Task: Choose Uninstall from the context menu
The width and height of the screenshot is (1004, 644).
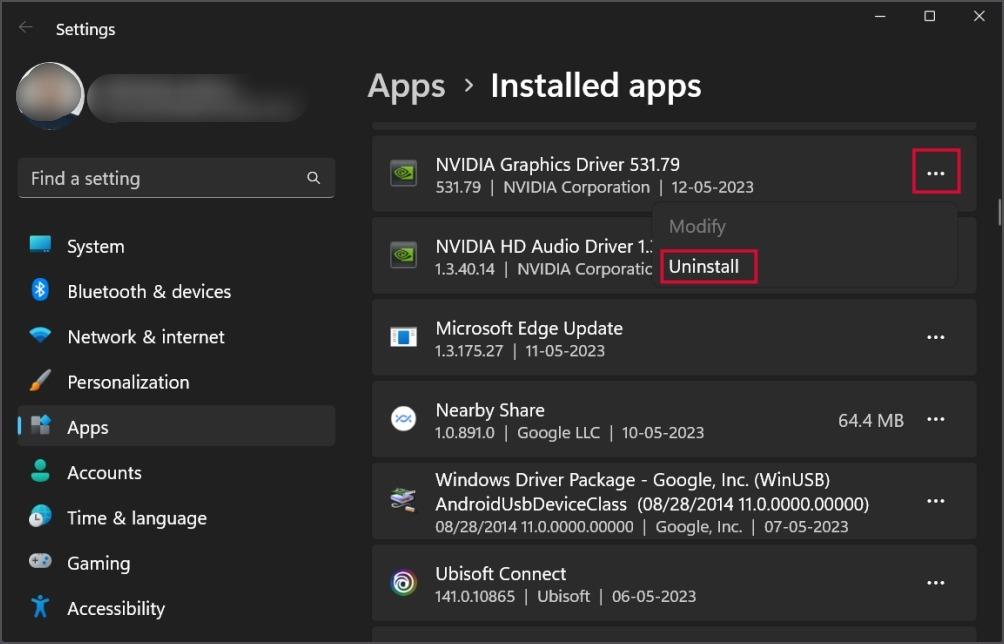Action: pyautogui.click(x=704, y=266)
